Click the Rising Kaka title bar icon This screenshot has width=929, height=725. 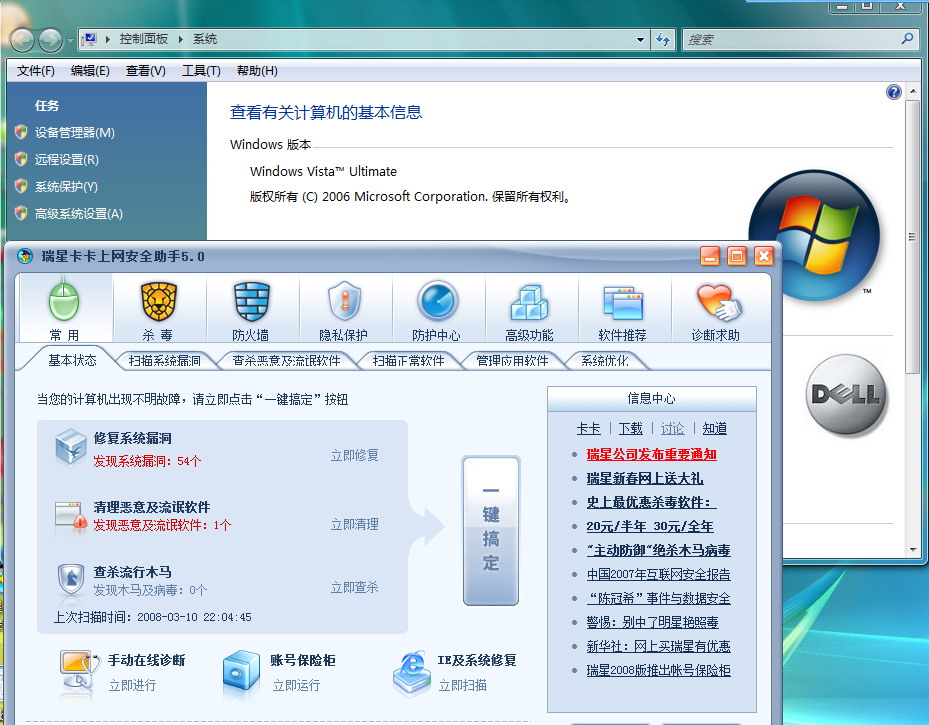click(x=25, y=256)
